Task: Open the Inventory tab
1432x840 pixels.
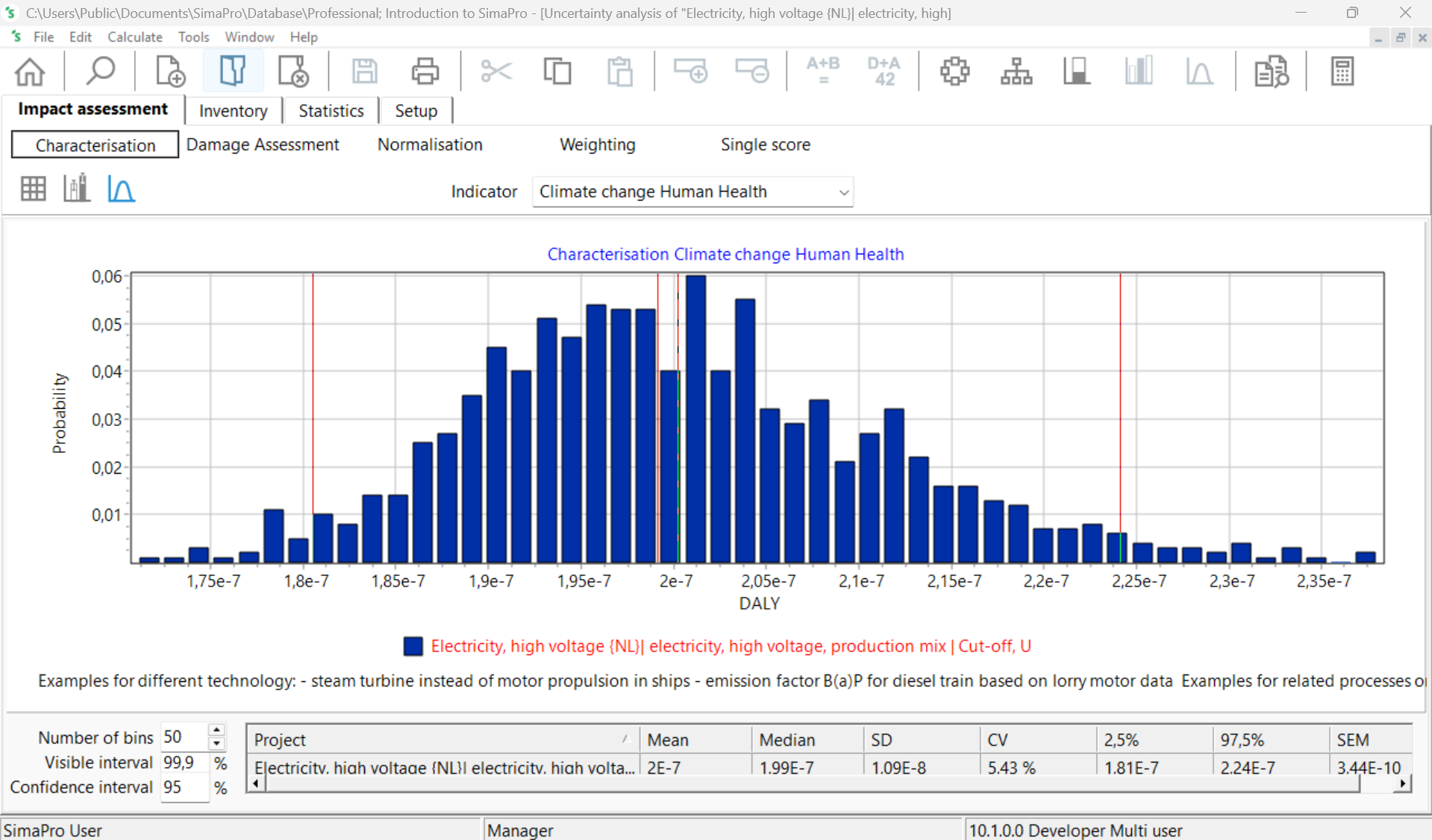Action: [233, 111]
